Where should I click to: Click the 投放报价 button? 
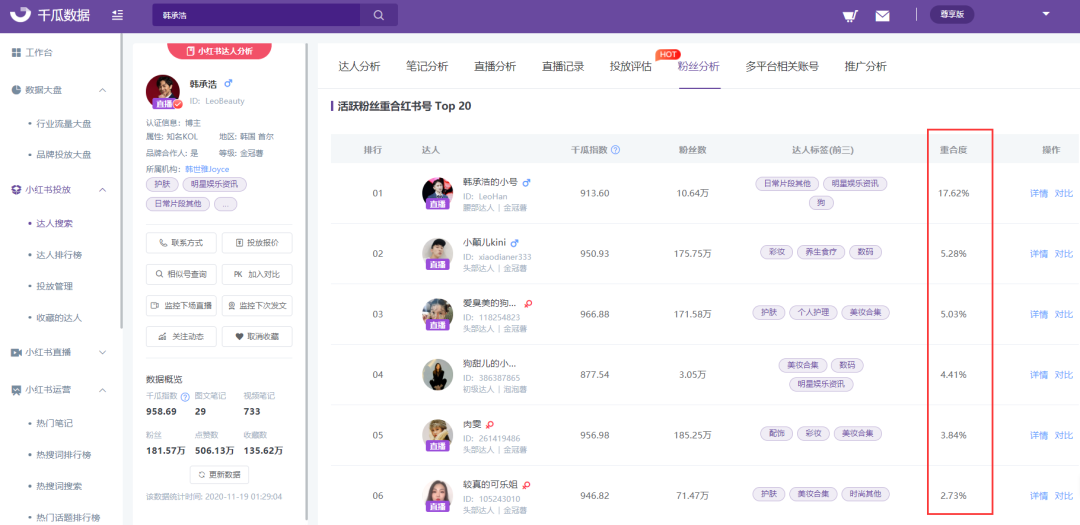[257, 243]
